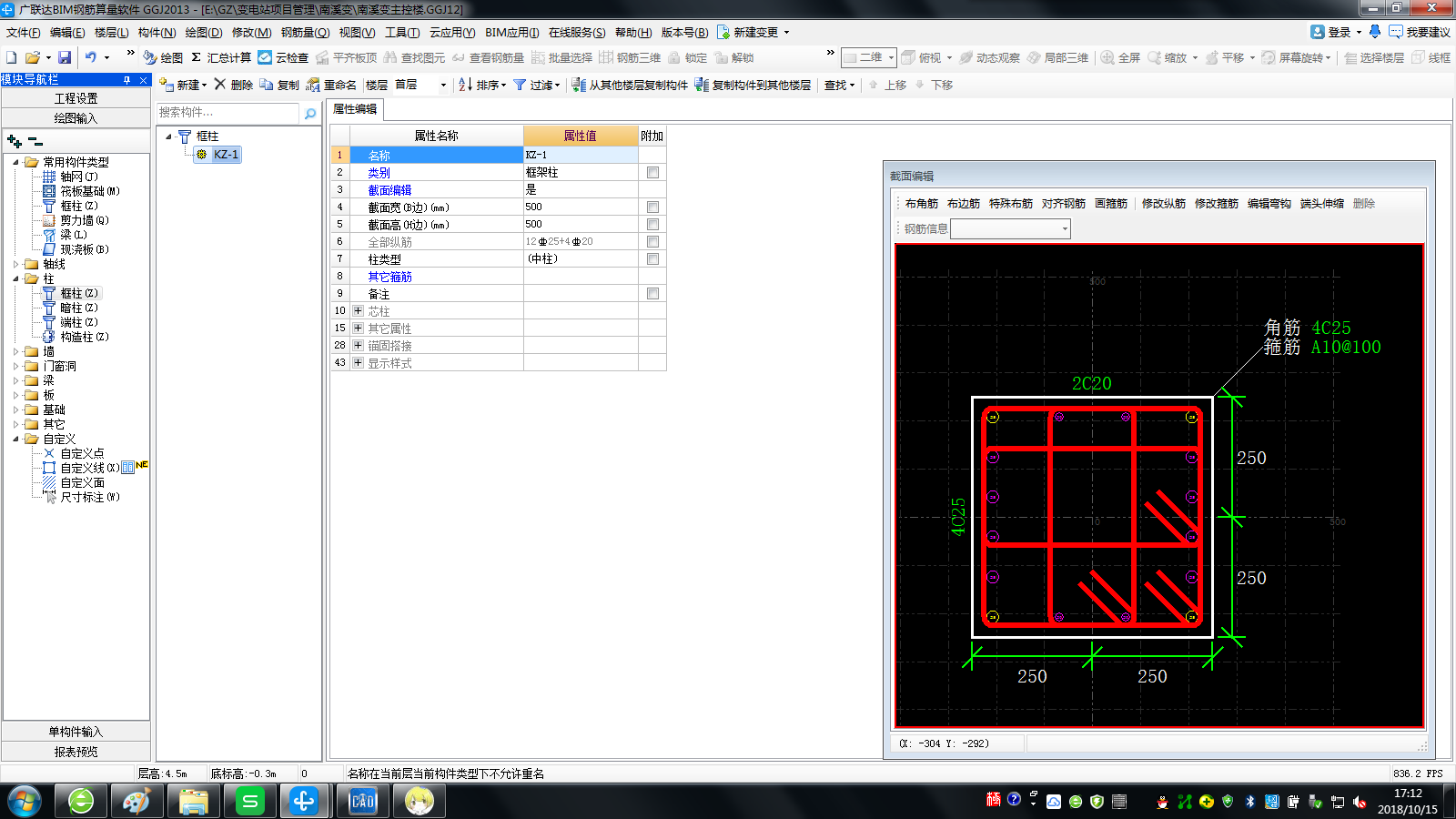The width and height of the screenshot is (1456, 819).
Task: Expand 锚固搭接 property group
Action: (x=358, y=345)
